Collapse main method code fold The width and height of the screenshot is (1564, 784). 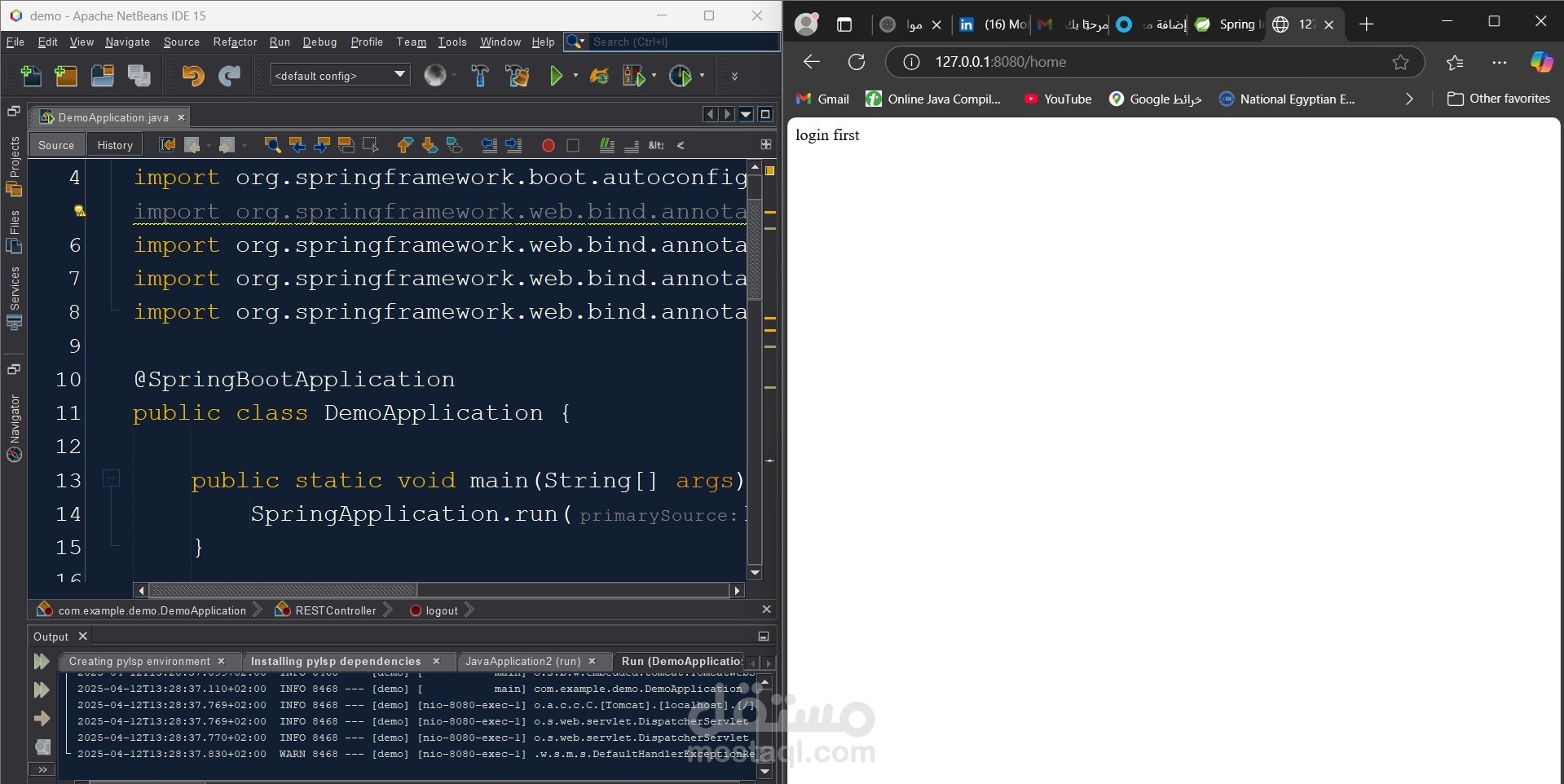click(x=112, y=478)
